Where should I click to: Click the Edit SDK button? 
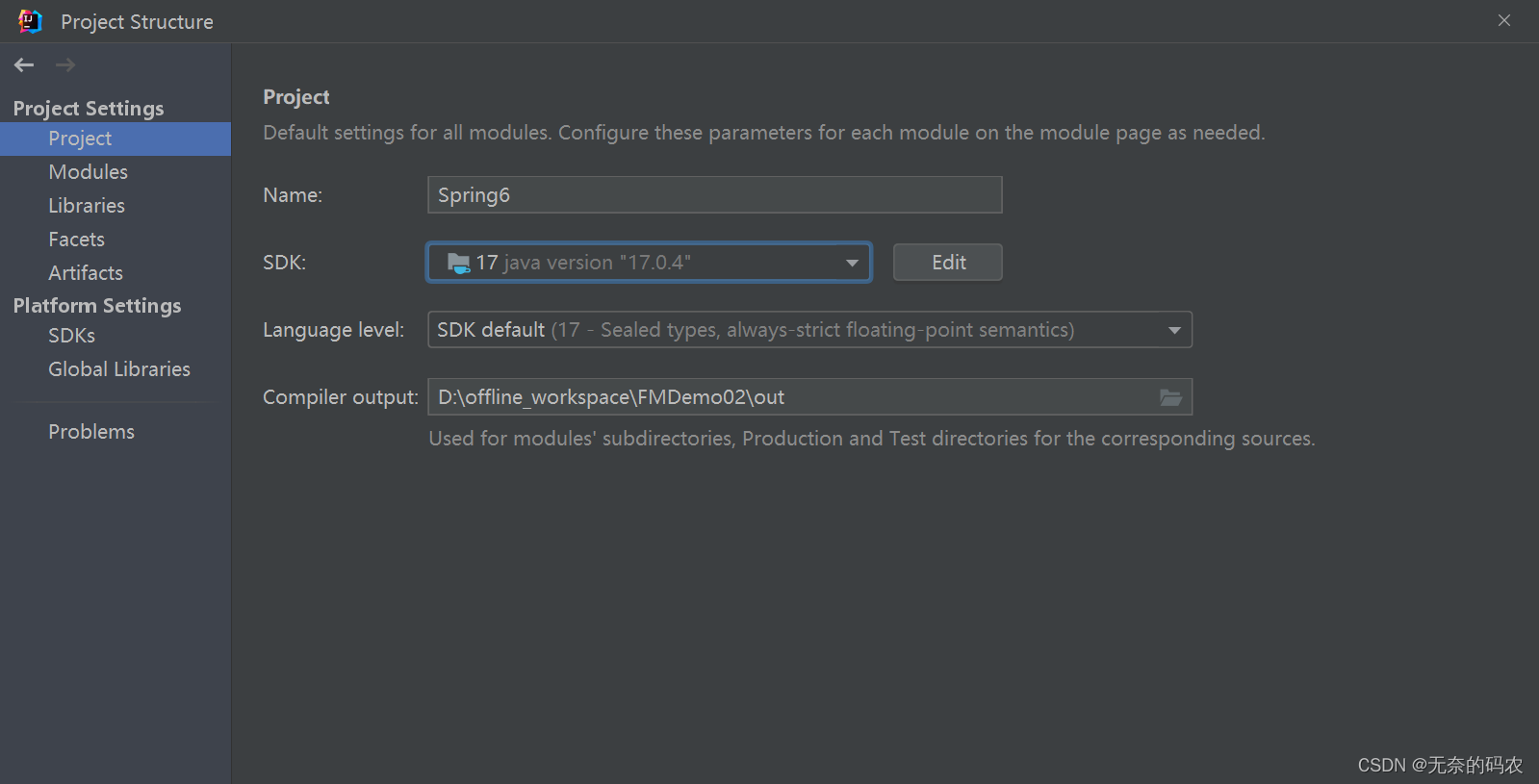click(948, 263)
